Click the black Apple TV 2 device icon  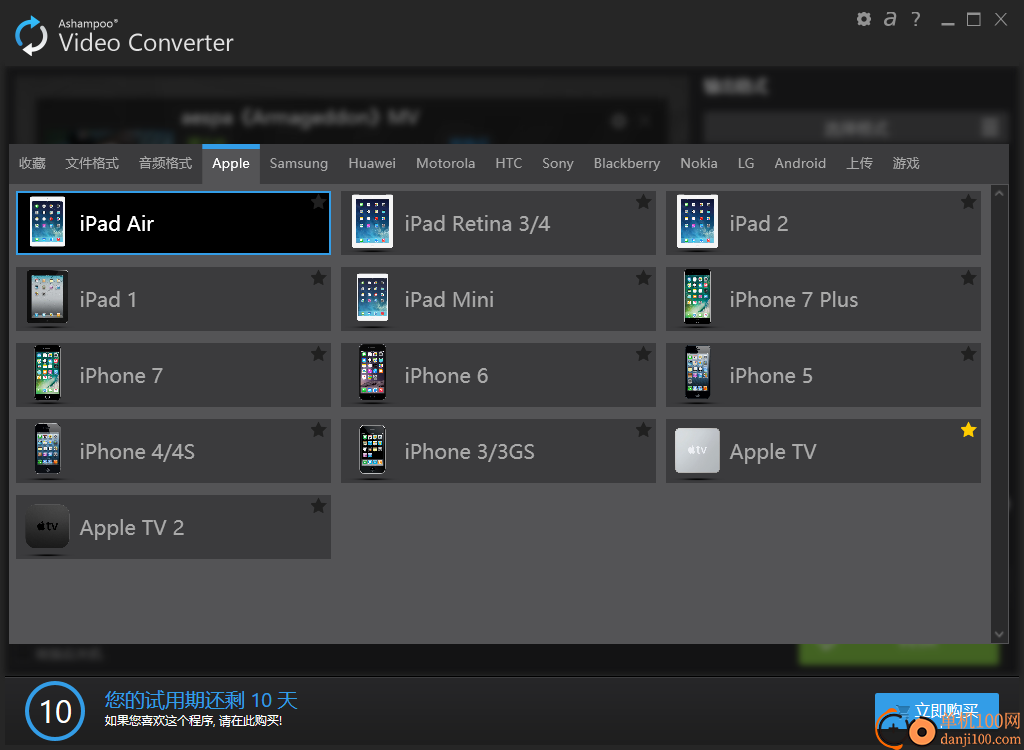(x=47, y=526)
